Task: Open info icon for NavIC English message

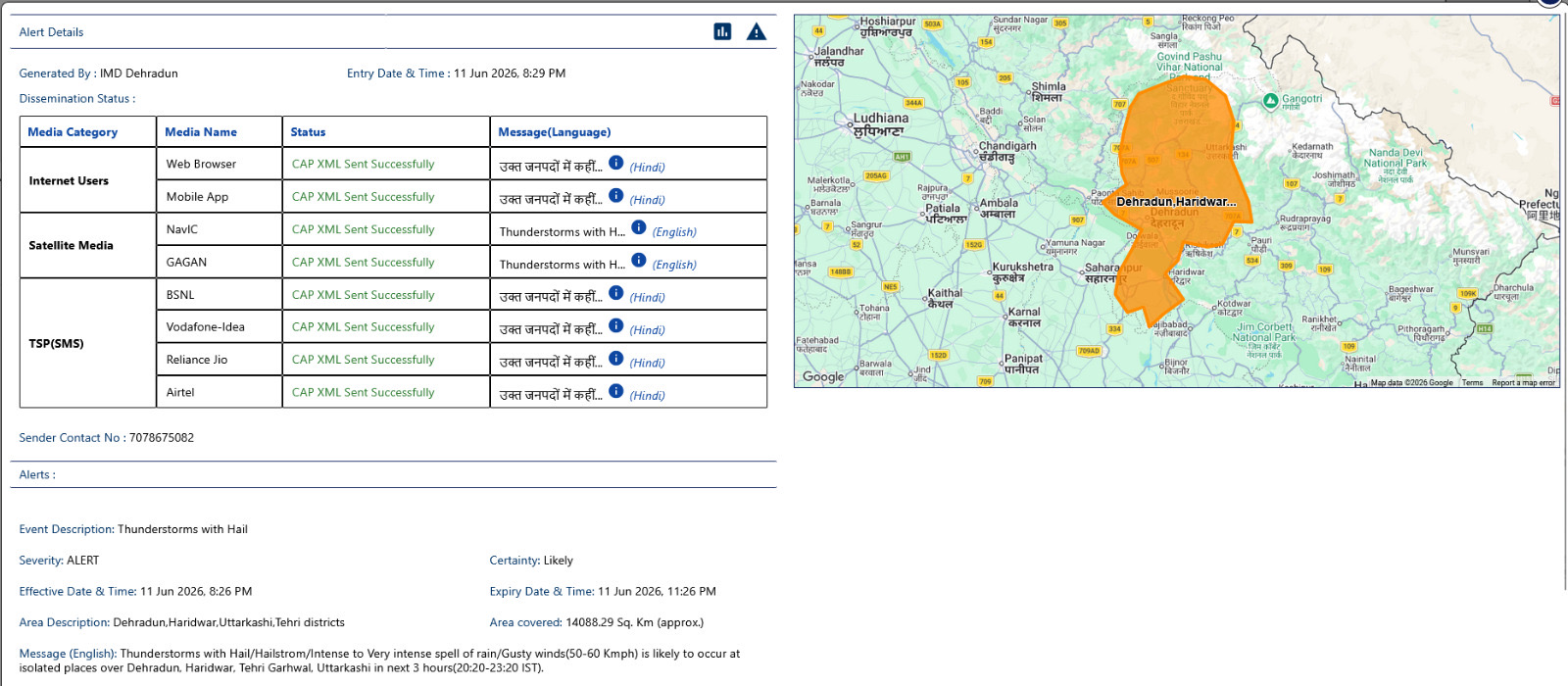Action: pos(639,227)
